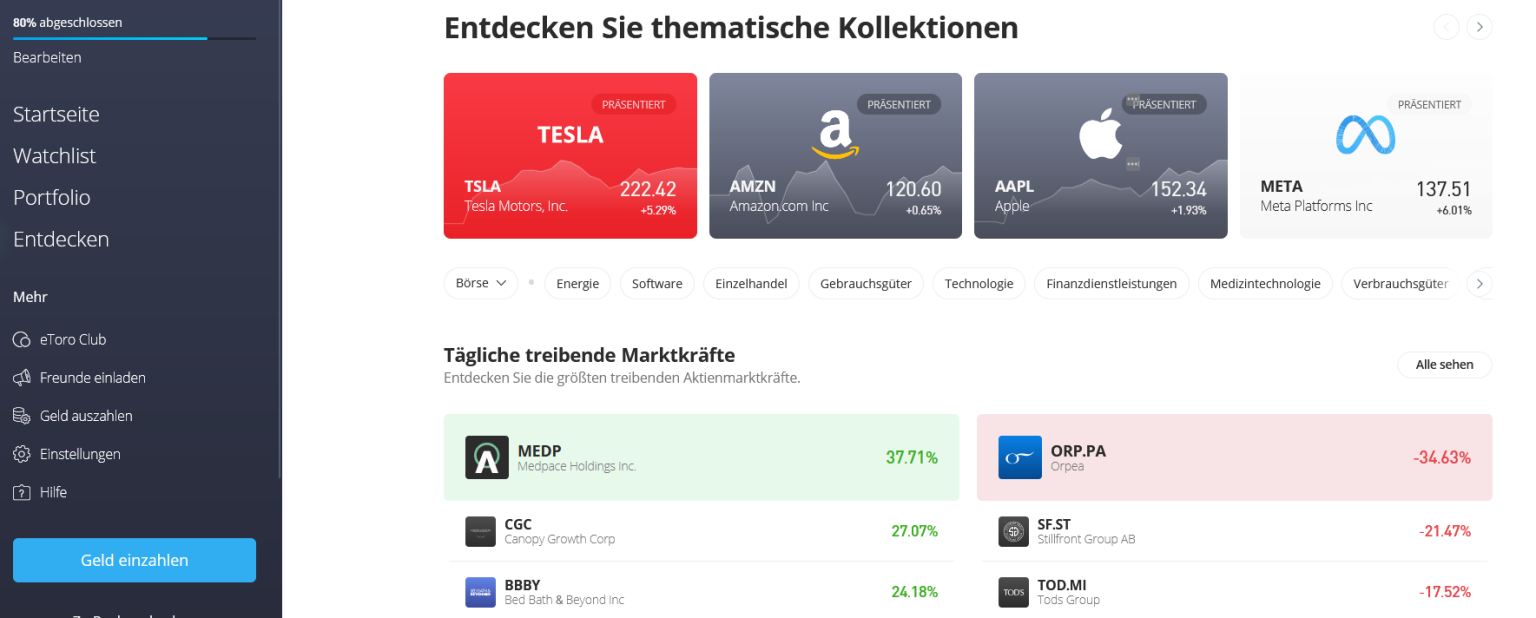Toggle the Technologie category filter
This screenshot has width=1536, height=618.
[979, 284]
